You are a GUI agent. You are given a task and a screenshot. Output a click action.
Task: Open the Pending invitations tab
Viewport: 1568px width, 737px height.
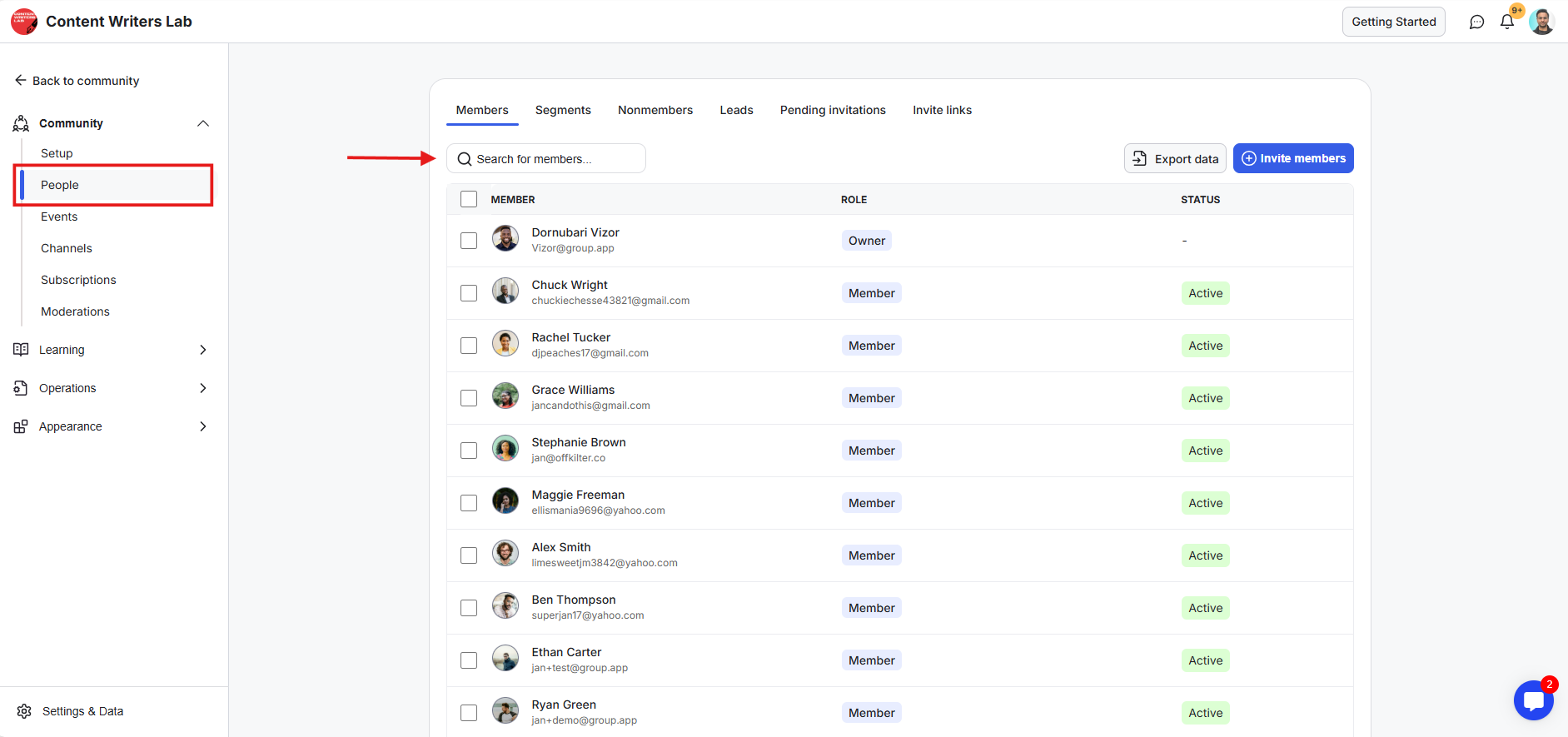point(833,110)
